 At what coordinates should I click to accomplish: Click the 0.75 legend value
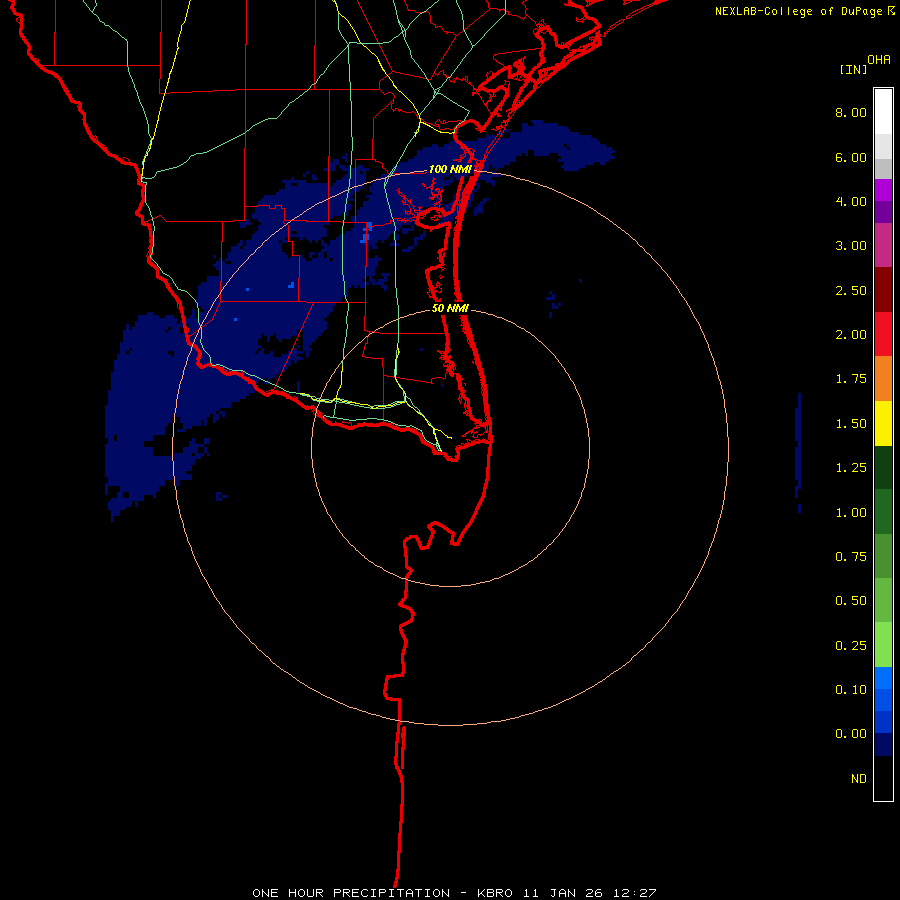(851, 557)
